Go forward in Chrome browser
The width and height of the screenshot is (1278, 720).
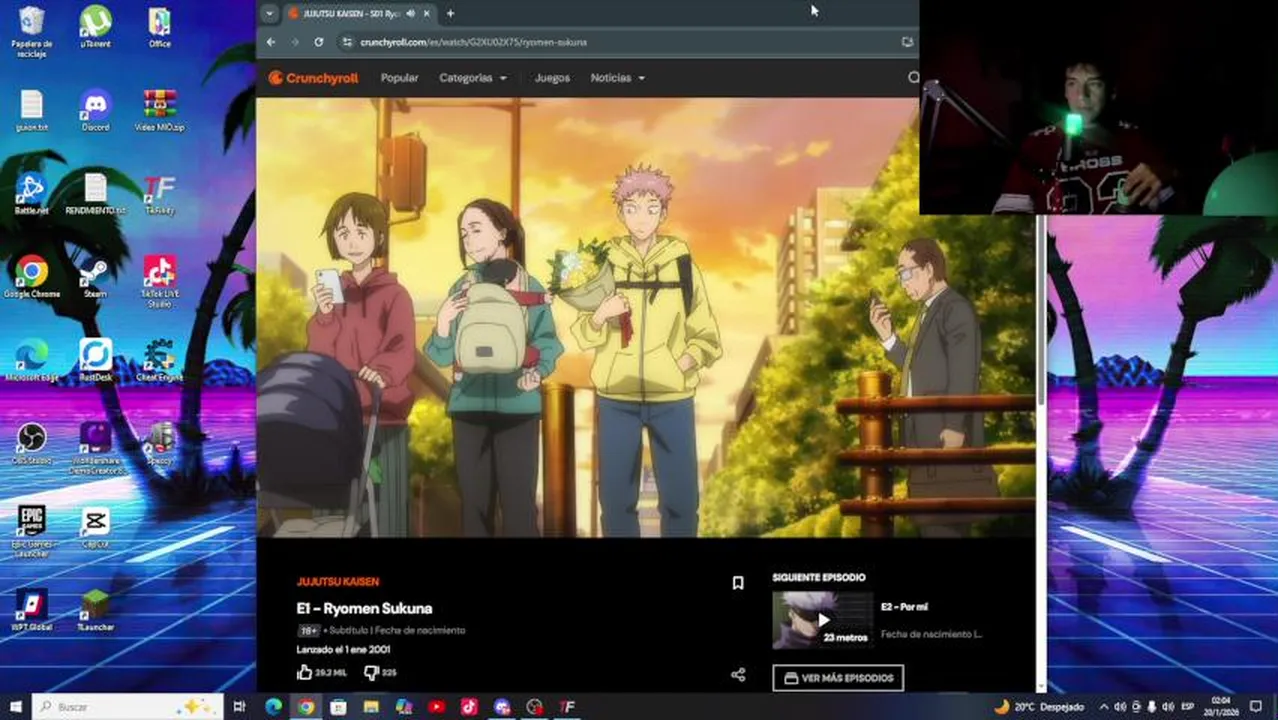click(295, 42)
